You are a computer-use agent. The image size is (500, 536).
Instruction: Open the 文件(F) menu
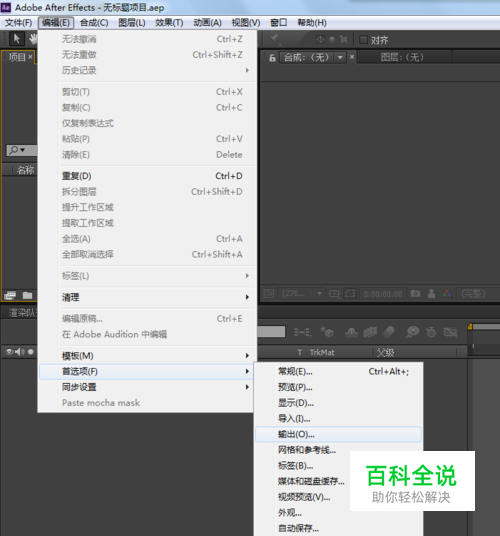[18, 23]
